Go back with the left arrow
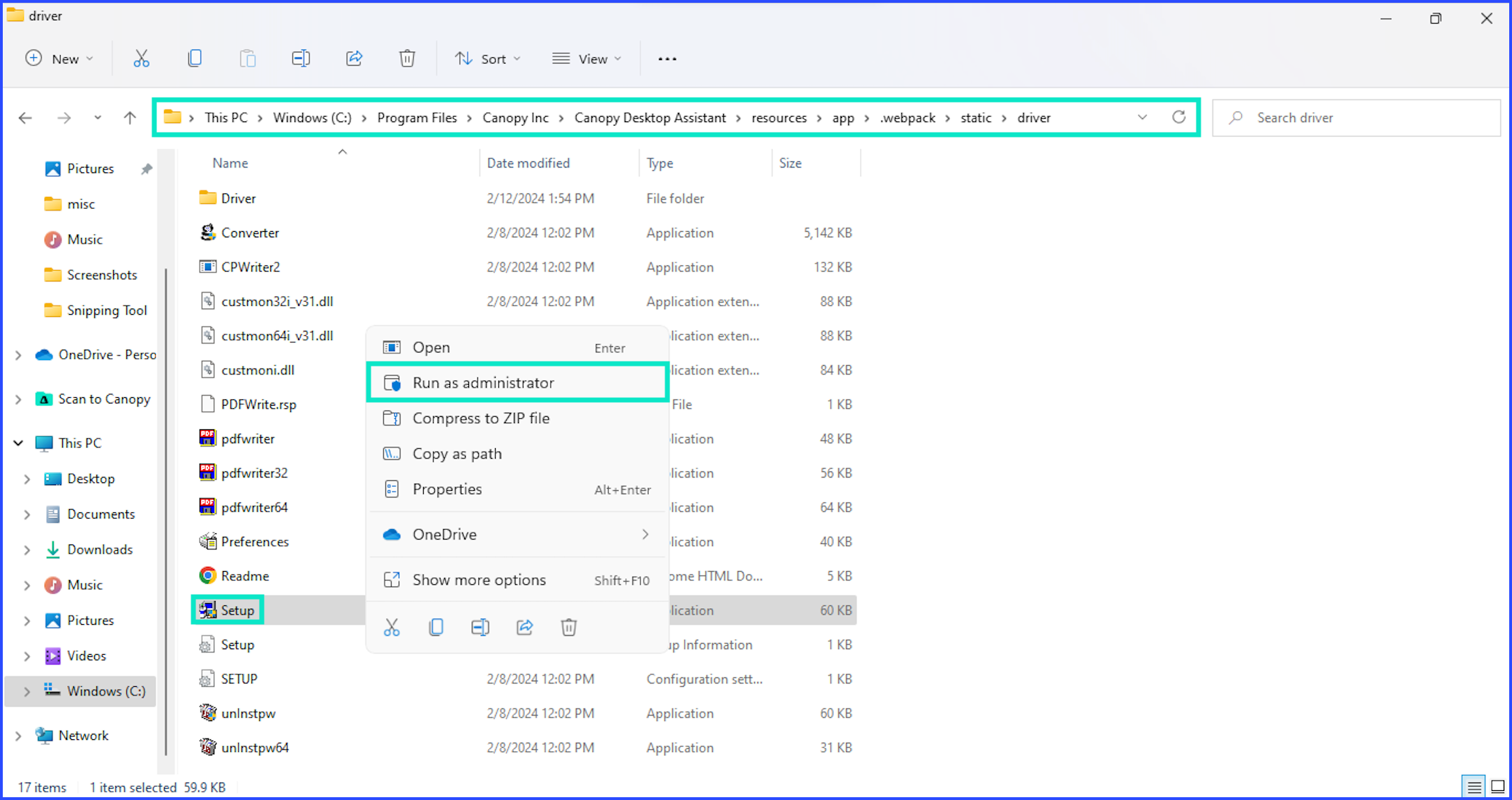Image resolution: width=1512 pixels, height=800 pixels. 25,118
